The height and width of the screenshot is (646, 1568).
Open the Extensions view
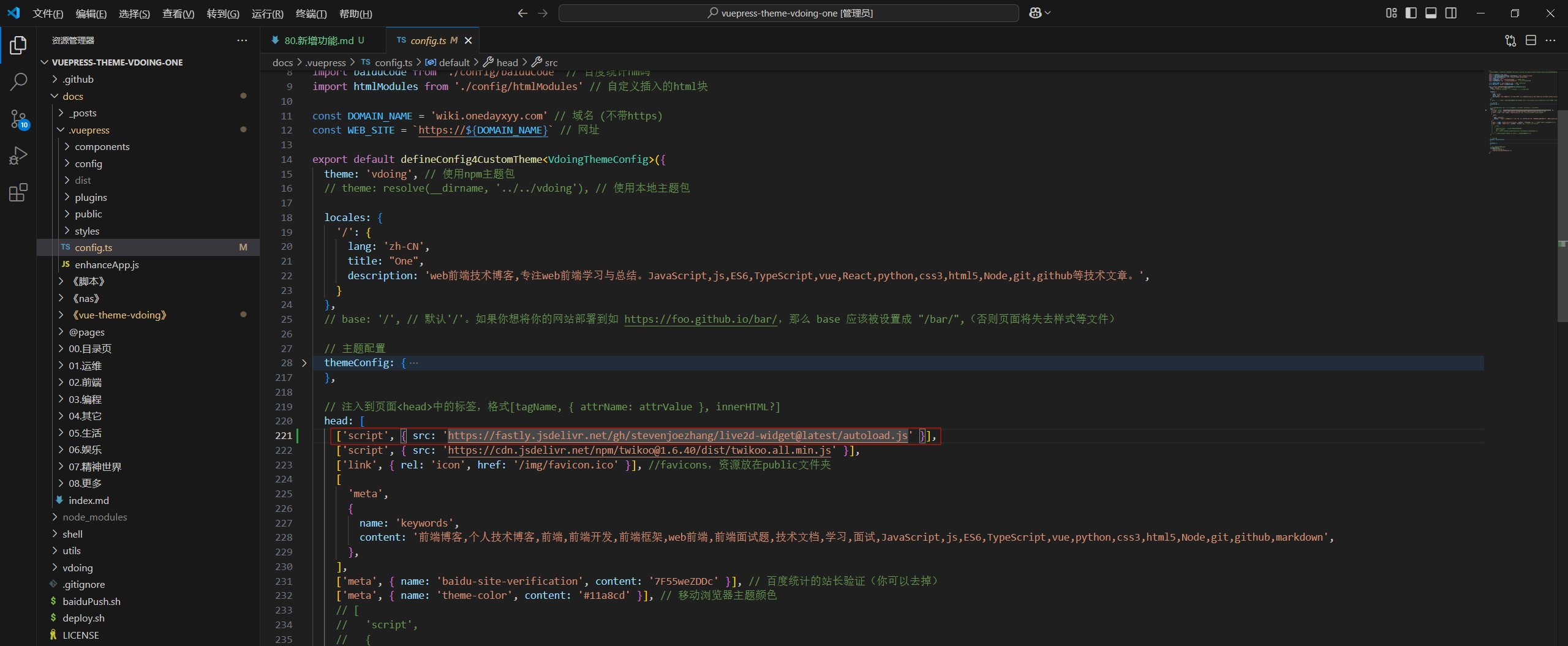[x=18, y=193]
